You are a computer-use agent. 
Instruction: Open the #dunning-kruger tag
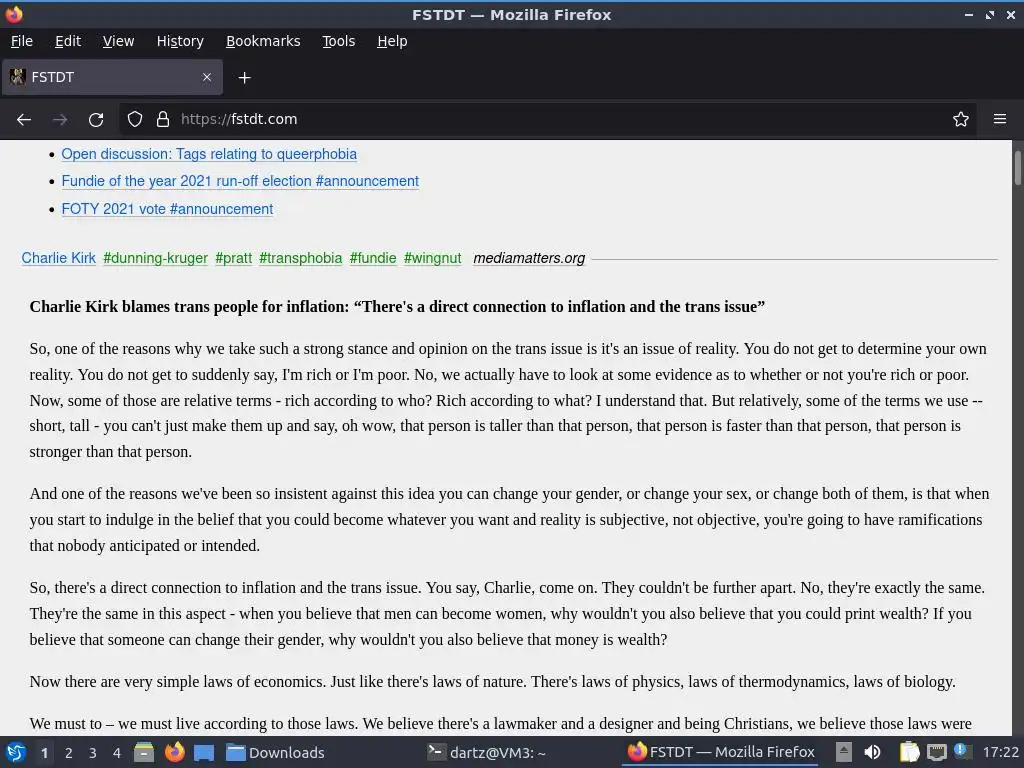tap(155, 258)
